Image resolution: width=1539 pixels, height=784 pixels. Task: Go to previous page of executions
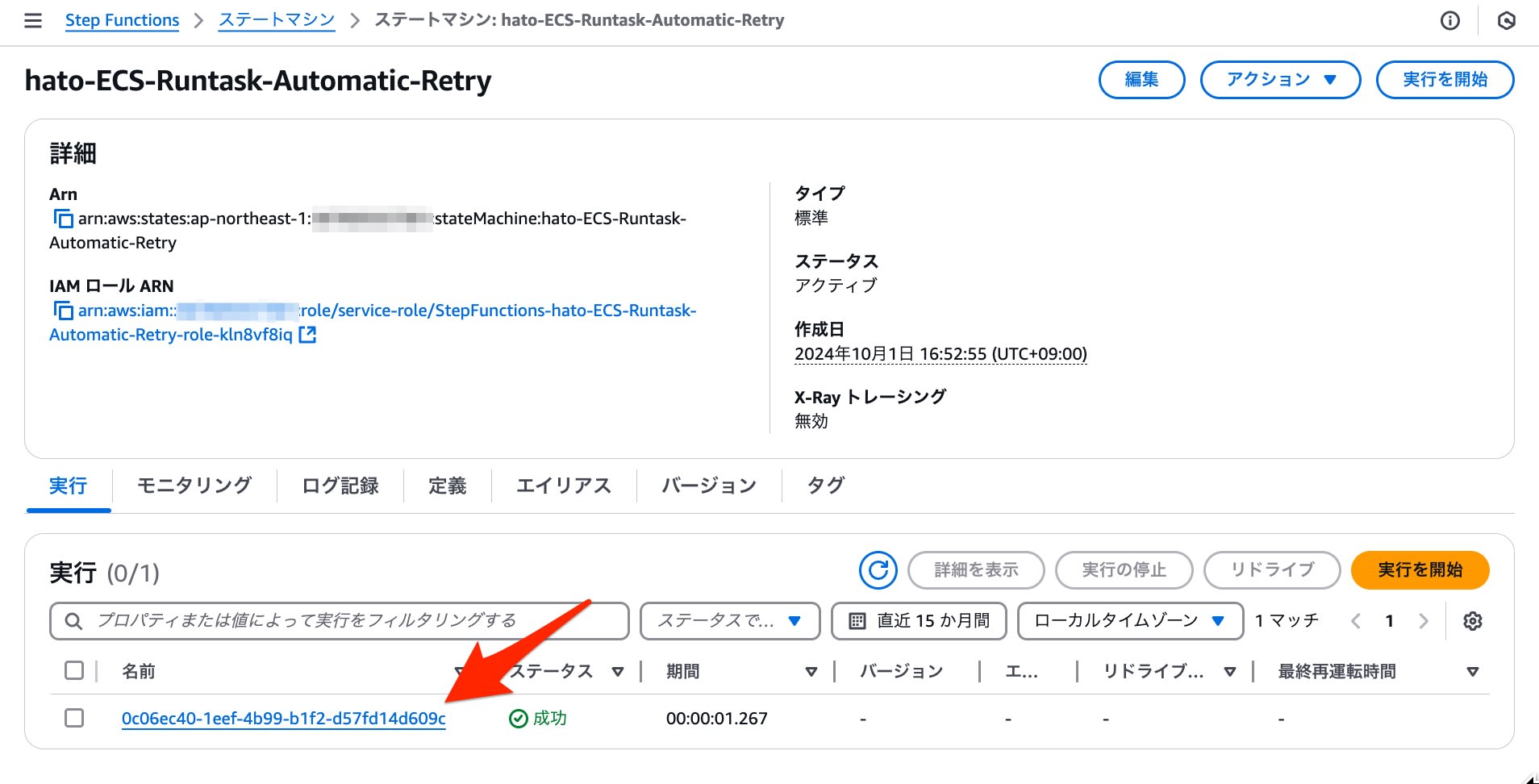[x=1356, y=621]
